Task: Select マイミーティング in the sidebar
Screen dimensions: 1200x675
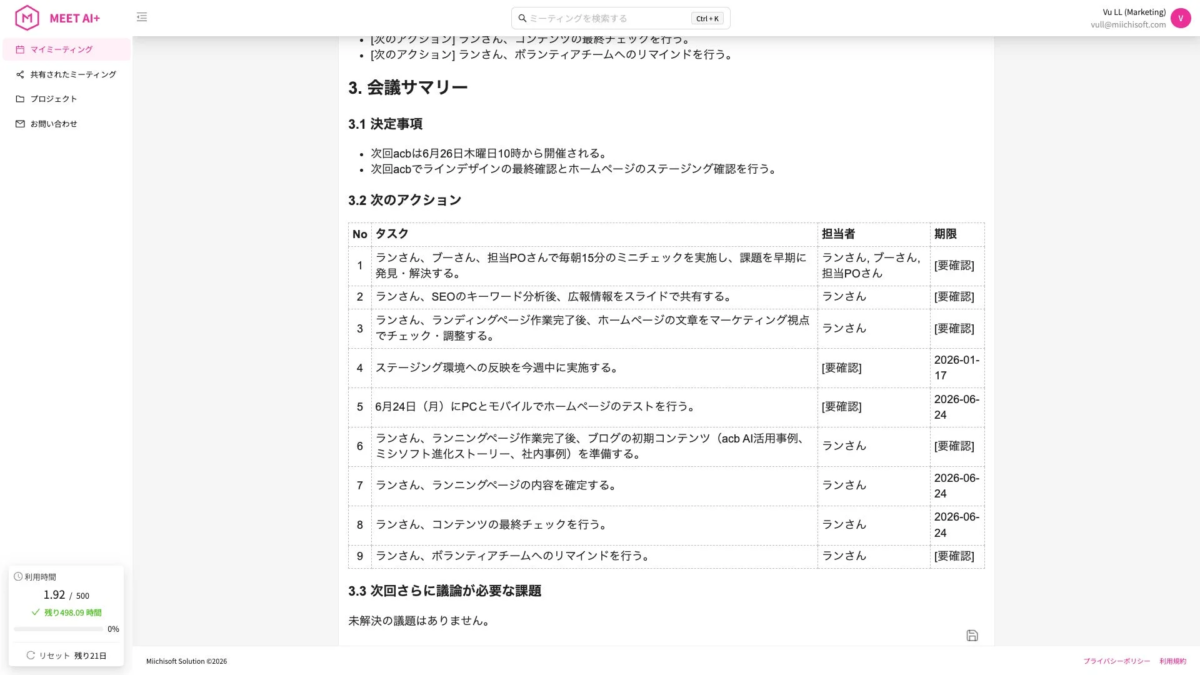Action: pos(67,49)
